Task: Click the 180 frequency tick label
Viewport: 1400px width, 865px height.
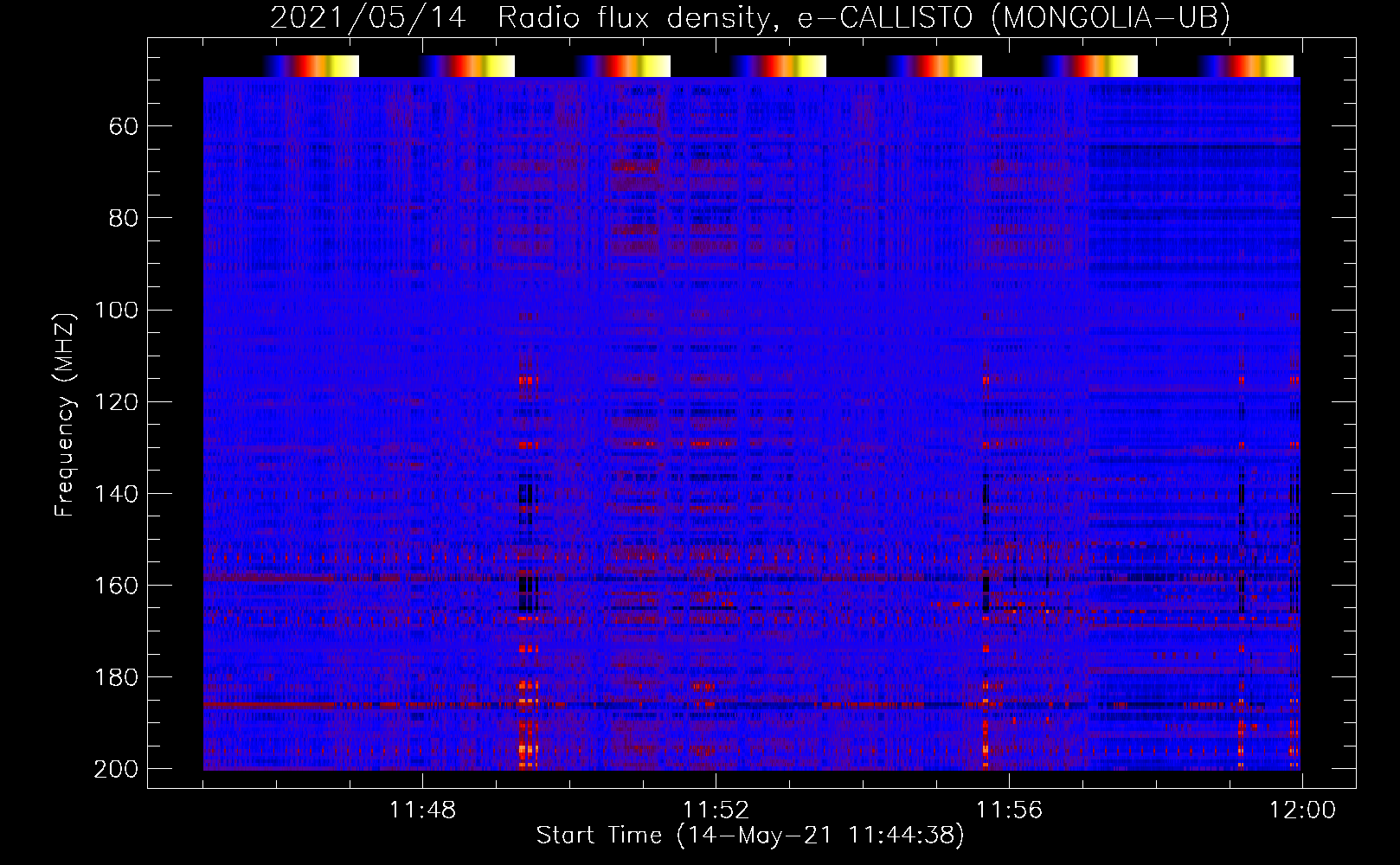Action: [116, 677]
